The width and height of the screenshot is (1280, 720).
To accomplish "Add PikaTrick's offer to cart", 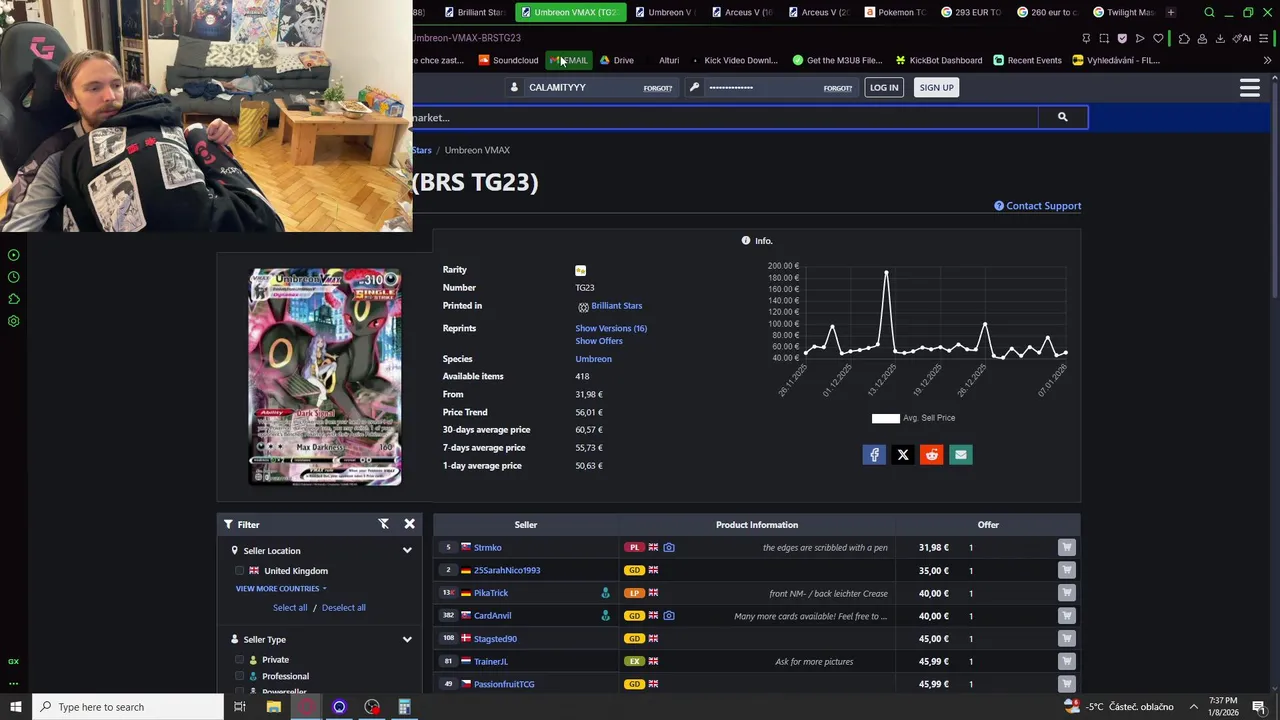I will click(1067, 593).
